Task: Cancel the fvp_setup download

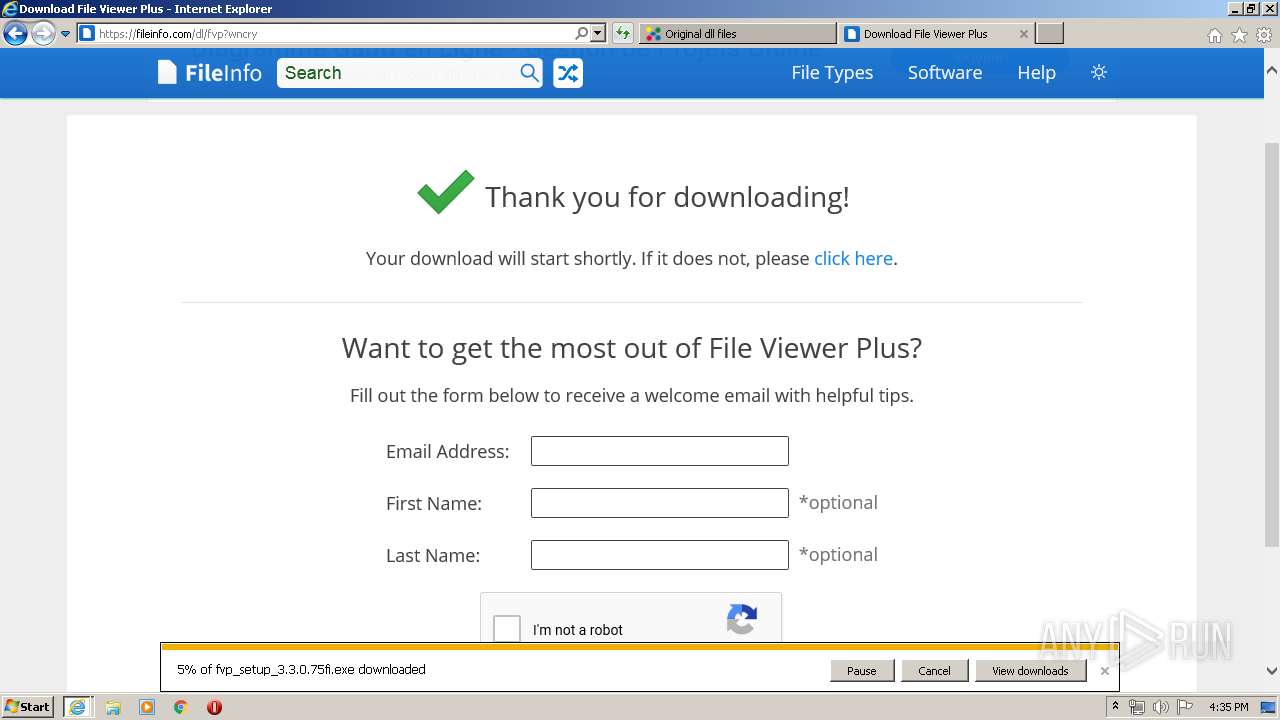Action: (x=934, y=671)
